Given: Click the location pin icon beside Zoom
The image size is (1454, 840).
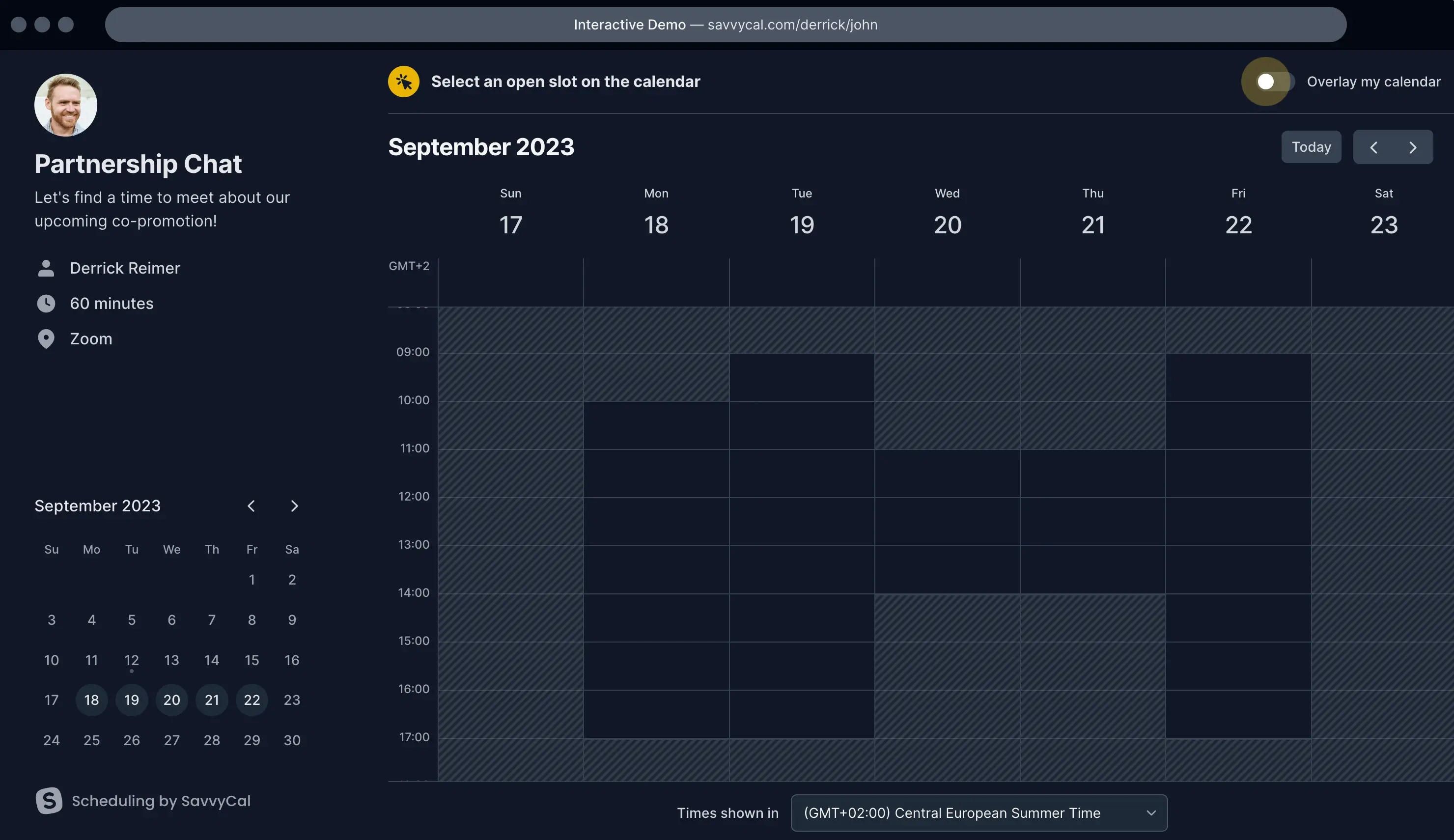Looking at the screenshot, I should pyautogui.click(x=46, y=338).
